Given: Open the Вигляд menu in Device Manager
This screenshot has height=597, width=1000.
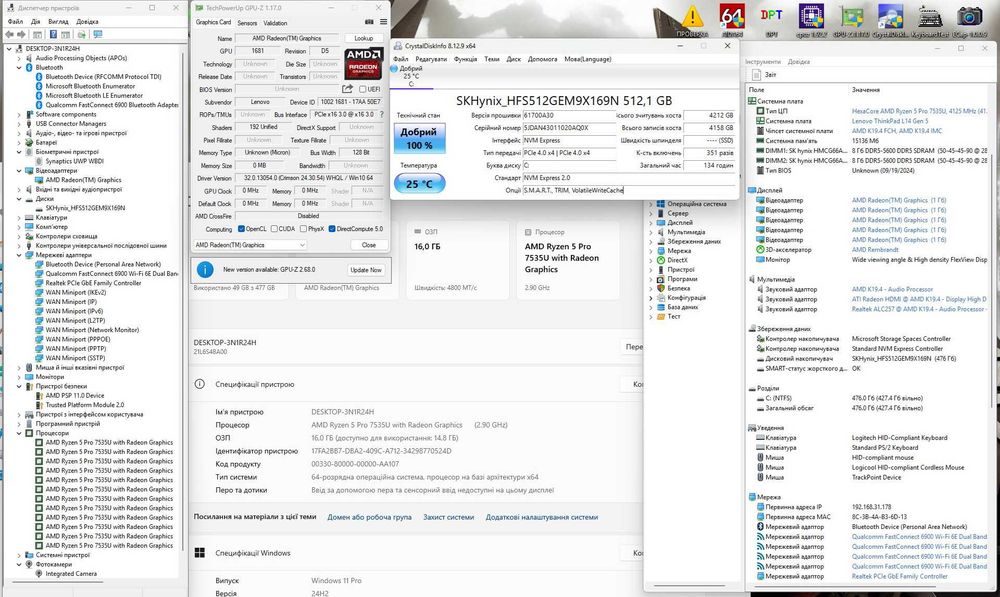Looking at the screenshot, I should [x=58, y=21].
